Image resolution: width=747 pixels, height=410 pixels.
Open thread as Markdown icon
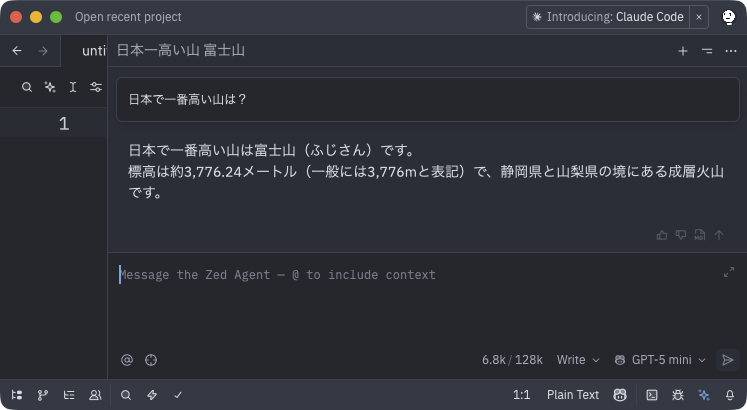pos(699,235)
